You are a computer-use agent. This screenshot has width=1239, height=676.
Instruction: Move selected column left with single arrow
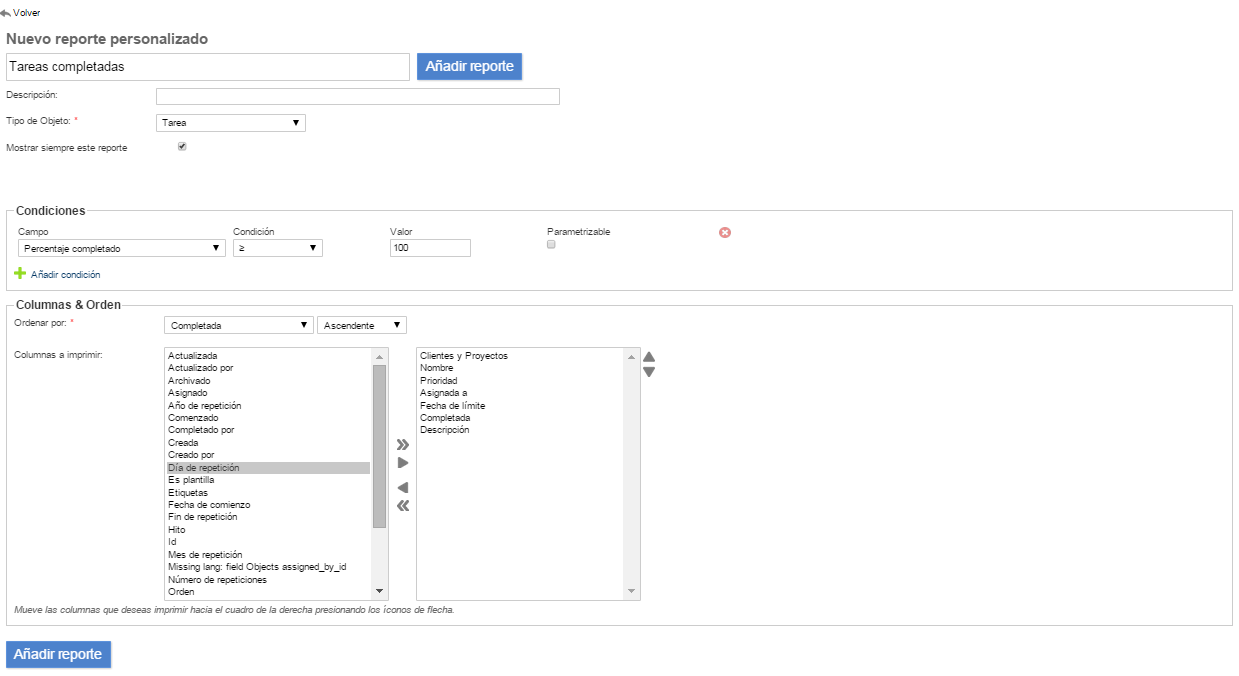click(403, 487)
